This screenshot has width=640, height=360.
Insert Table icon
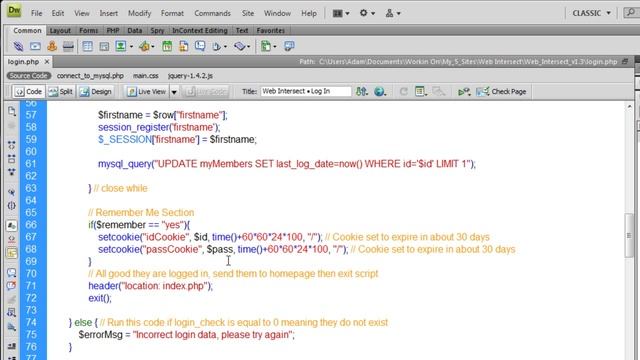pos(87,46)
